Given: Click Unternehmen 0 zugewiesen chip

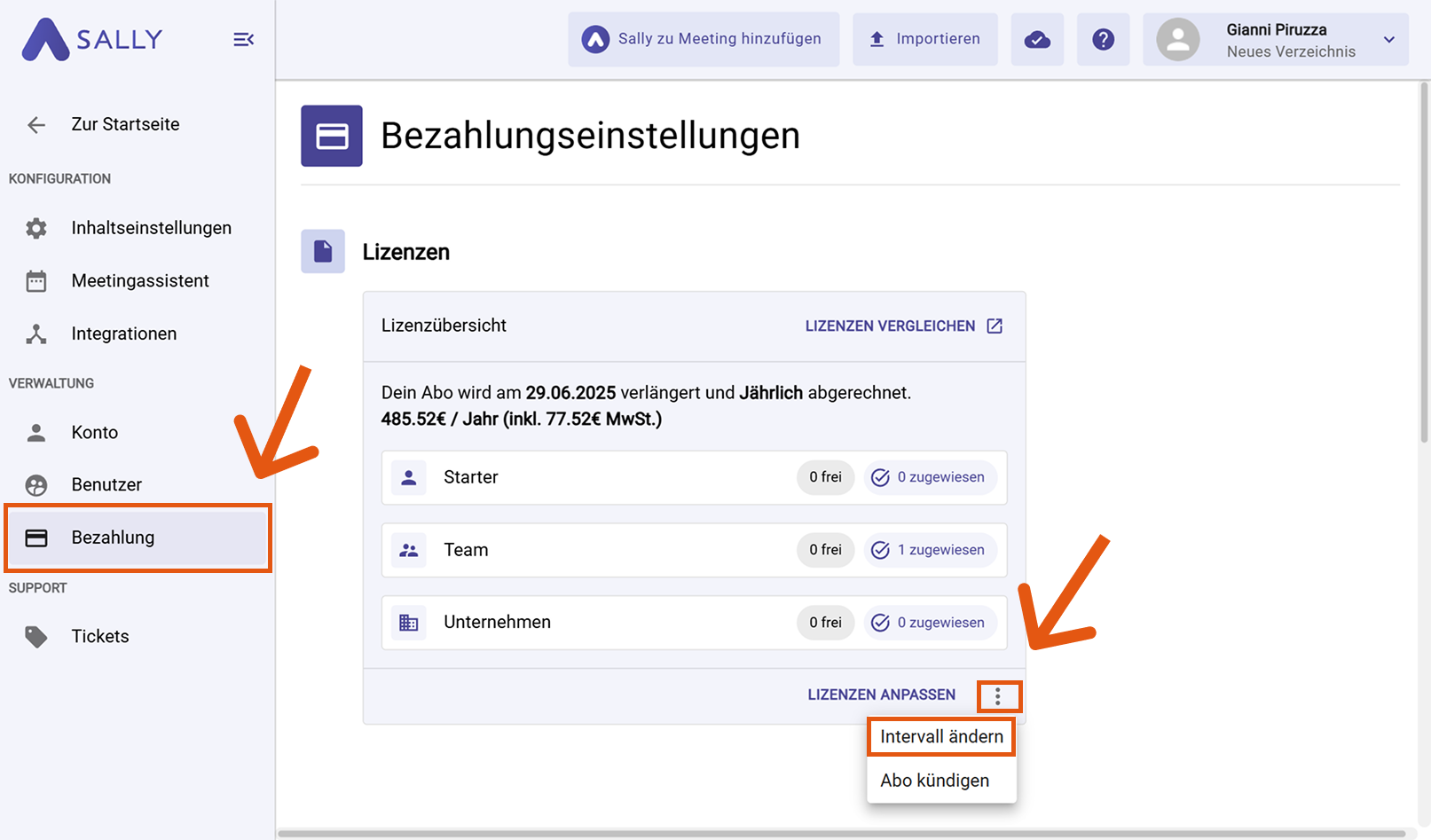Looking at the screenshot, I should coord(931,623).
